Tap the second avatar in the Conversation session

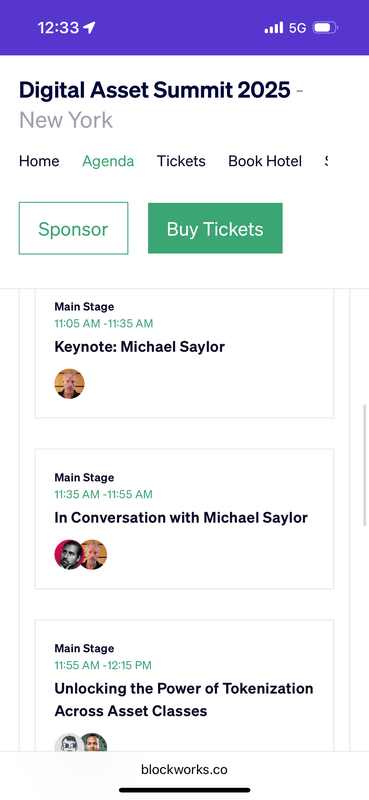point(94,555)
